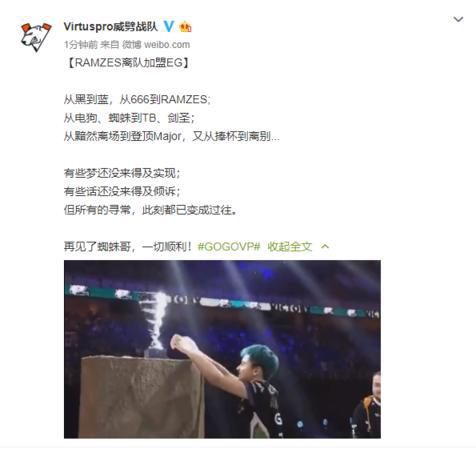The image size is (476, 453).
Task: Click the blue V verification badge
Action: pyautogui.click(x=169, y=26)
